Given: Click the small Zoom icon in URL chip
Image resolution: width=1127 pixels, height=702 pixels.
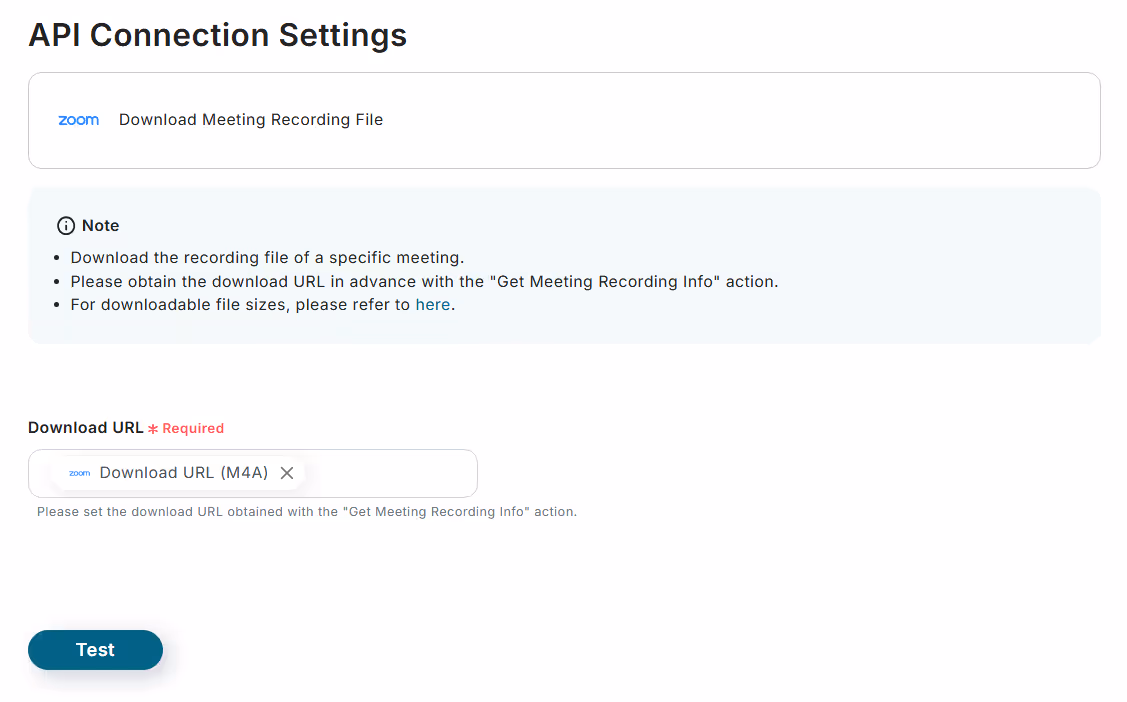Looking at the screenshot, I should (79, 473).
